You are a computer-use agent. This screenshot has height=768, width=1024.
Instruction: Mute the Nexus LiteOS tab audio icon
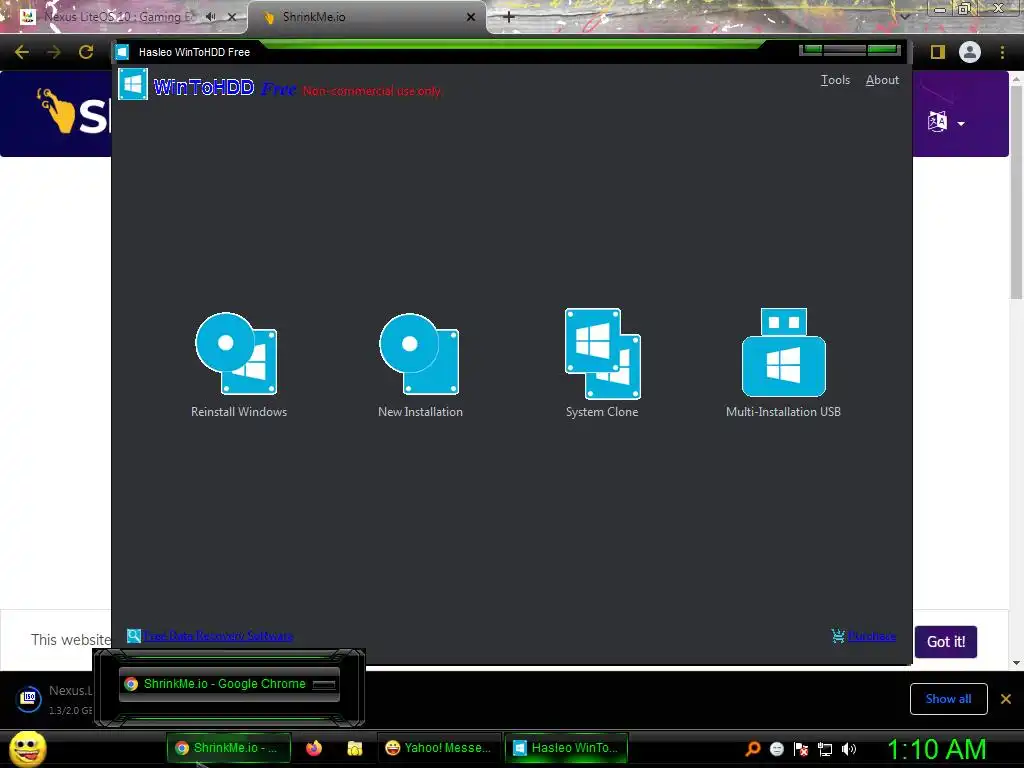[210, 17]
